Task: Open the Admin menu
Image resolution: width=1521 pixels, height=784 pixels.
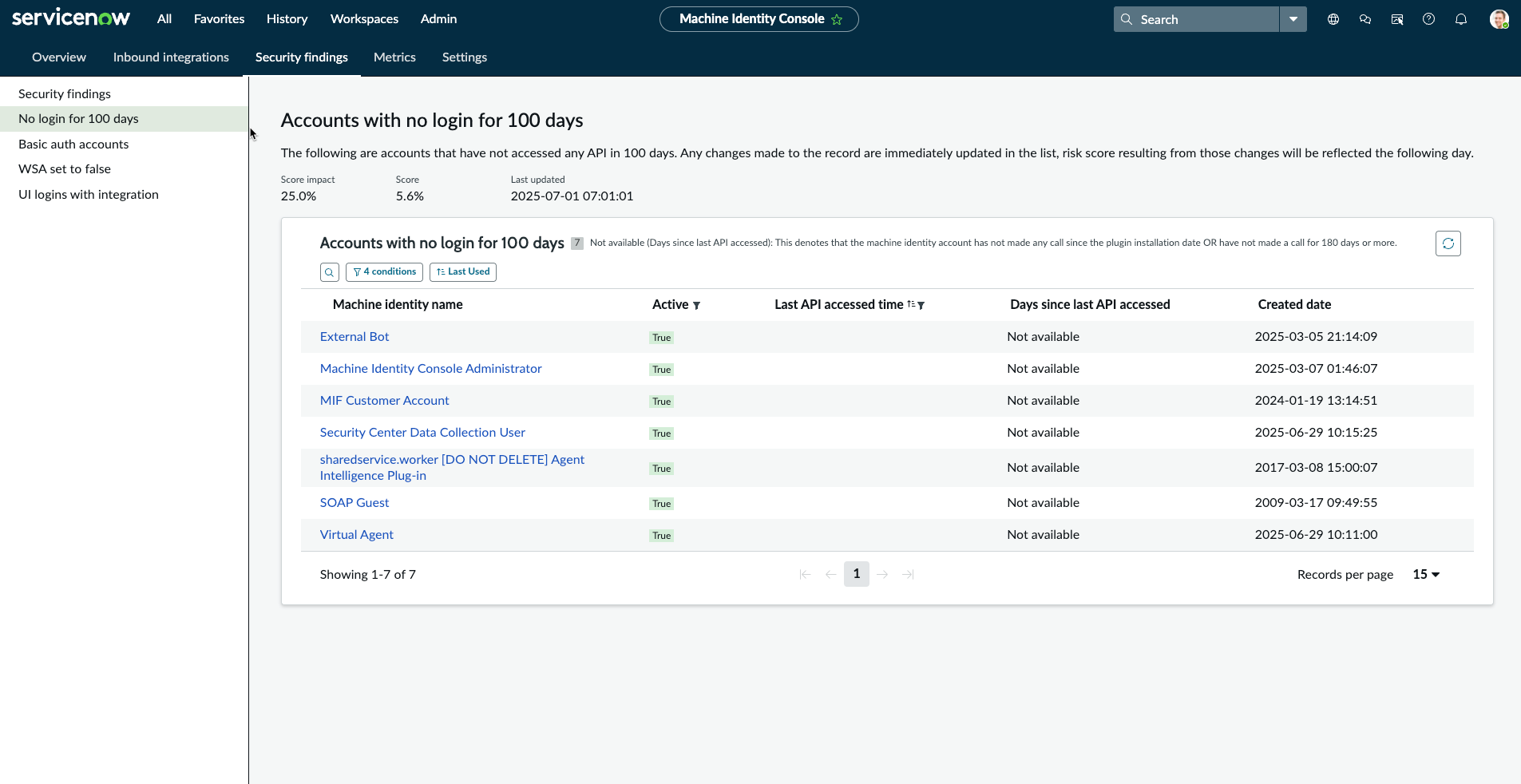Action: point(439,19)
